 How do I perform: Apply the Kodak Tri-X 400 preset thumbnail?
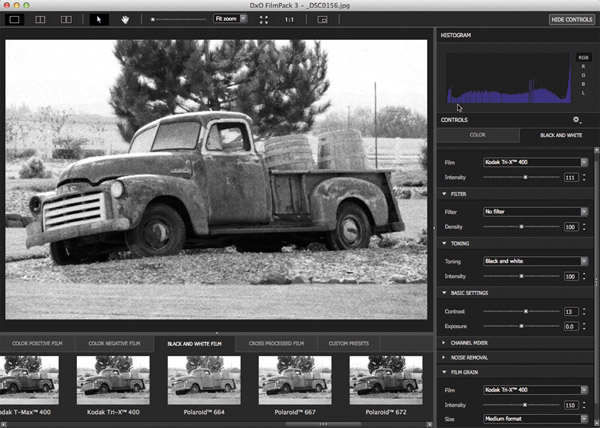(113, 380)
